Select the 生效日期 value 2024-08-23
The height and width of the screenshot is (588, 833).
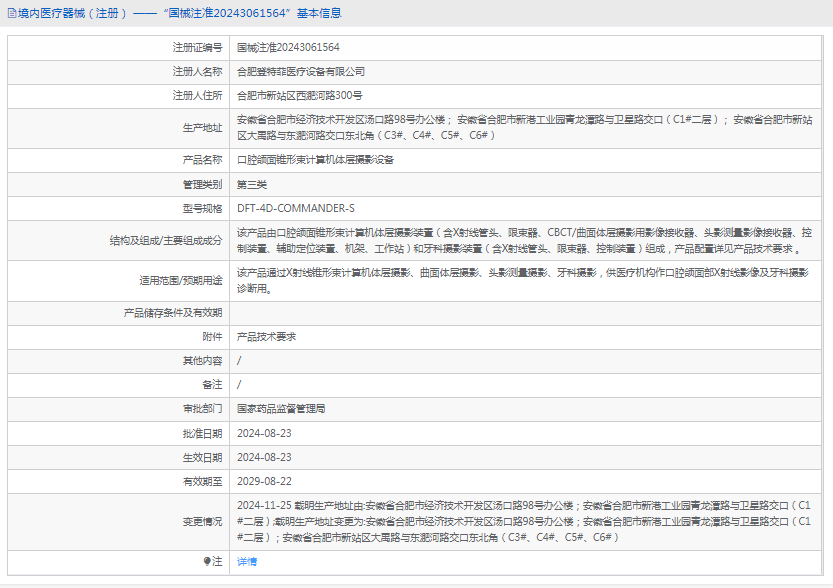264,457
